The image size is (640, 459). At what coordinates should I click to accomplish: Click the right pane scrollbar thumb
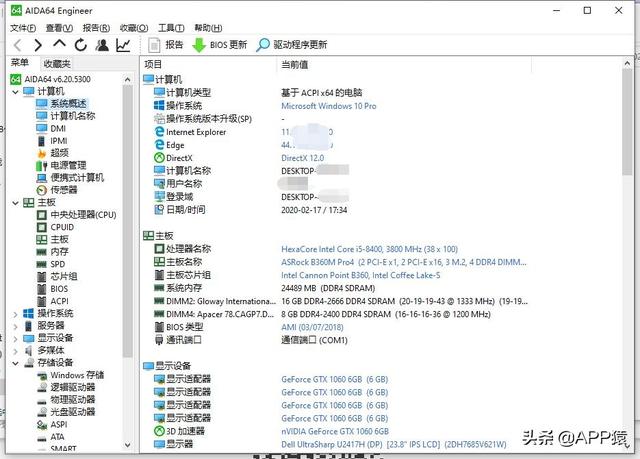627,122
